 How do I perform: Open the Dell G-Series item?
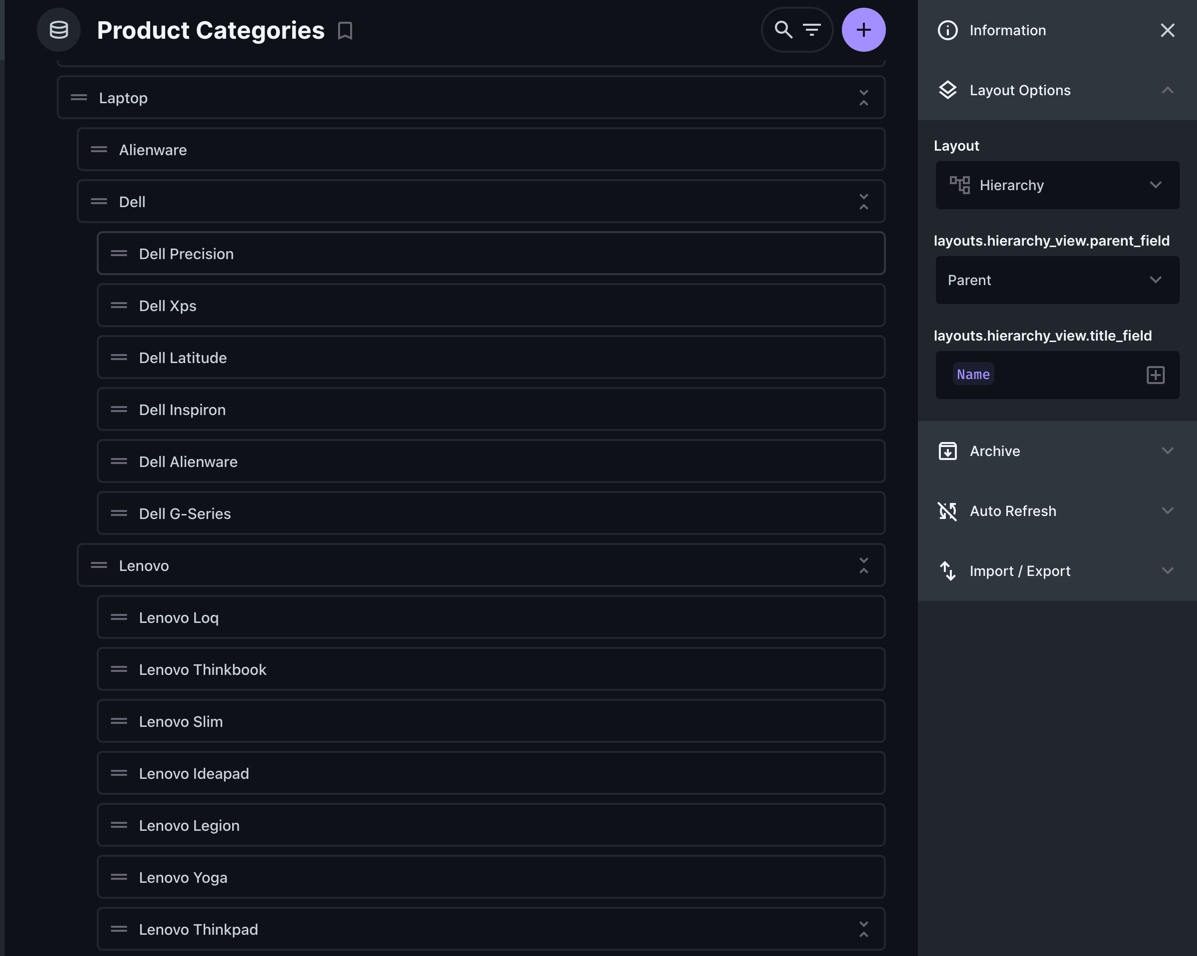click(491, 513)
